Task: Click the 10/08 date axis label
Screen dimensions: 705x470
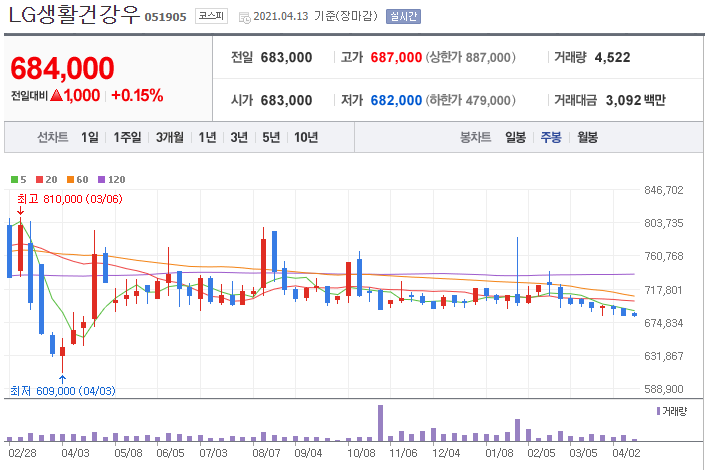Action: (361, 453)
